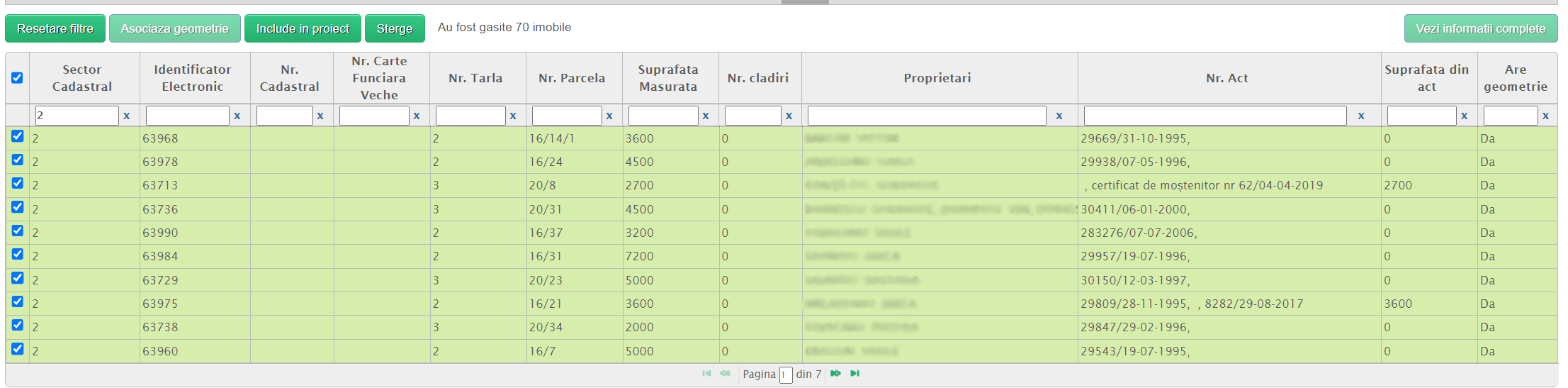Go to first page of results
The image size is (1568, 388).
pyautogui.click(x=706, y=374)
